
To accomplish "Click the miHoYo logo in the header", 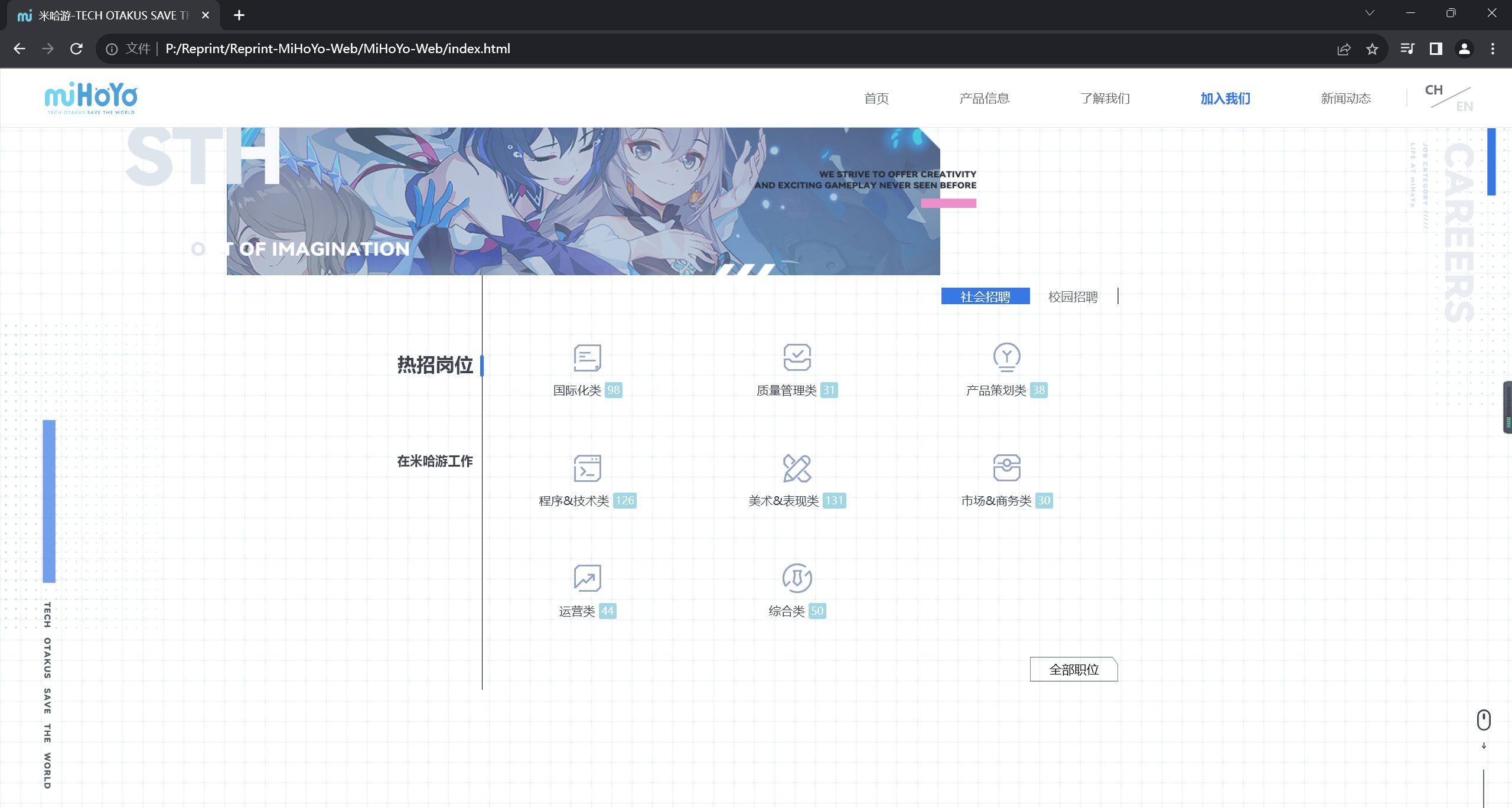I will tap(91, 97).
